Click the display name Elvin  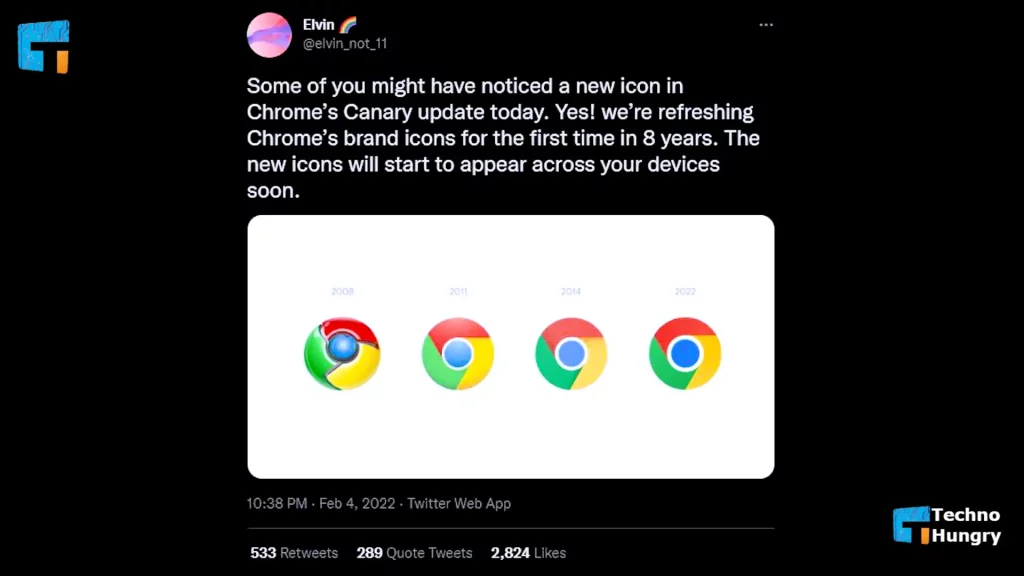coord(317,24)
